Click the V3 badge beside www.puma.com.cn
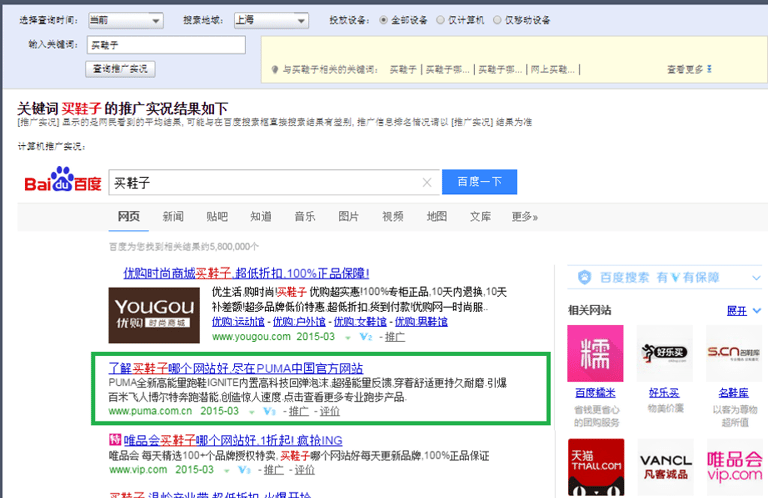 (269, 411)
